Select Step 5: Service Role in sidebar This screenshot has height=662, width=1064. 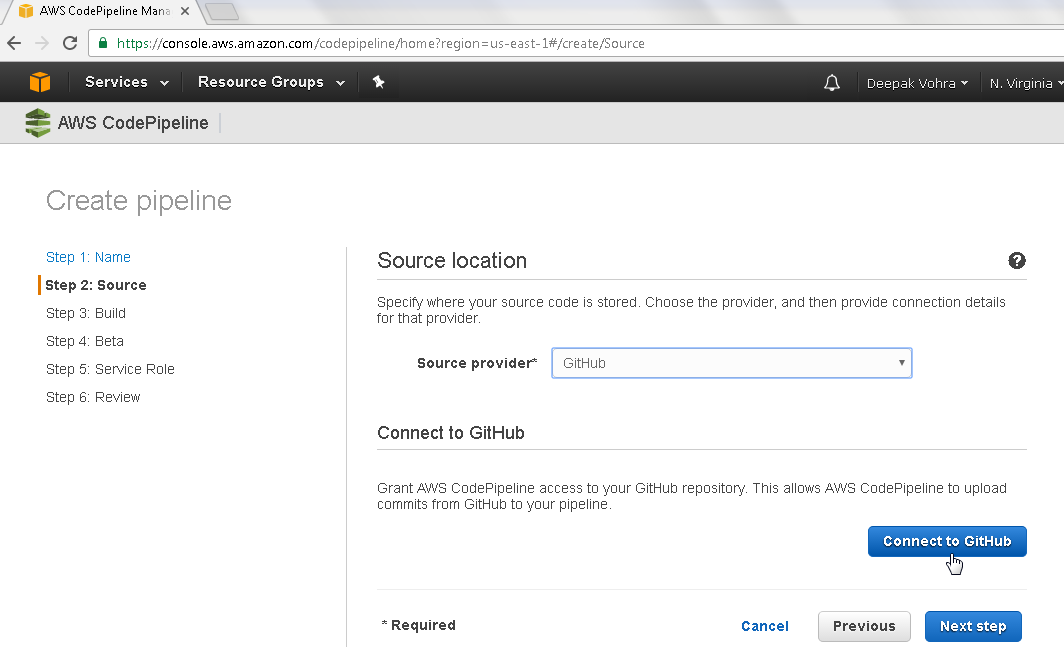click(x=111, y=369)
